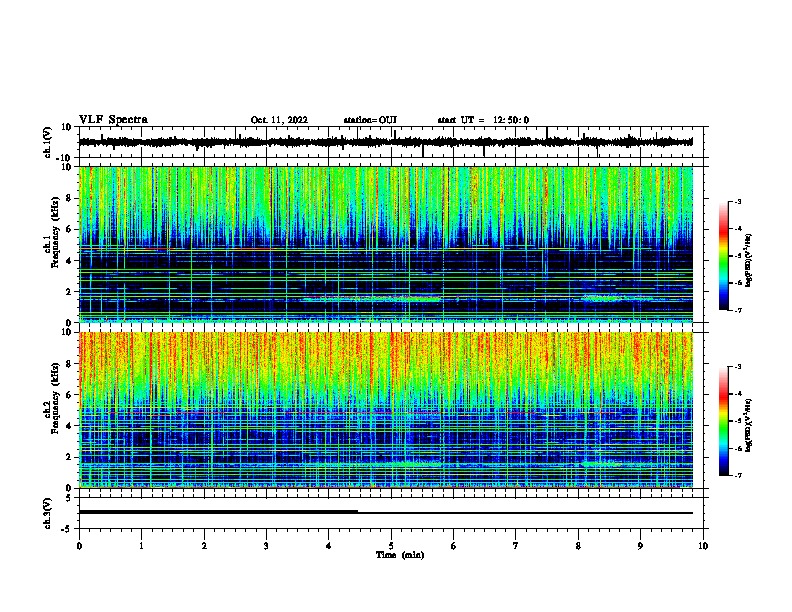Click time axis tick label "3"
This screenshot has width=792, height=612.
[266, 546]
